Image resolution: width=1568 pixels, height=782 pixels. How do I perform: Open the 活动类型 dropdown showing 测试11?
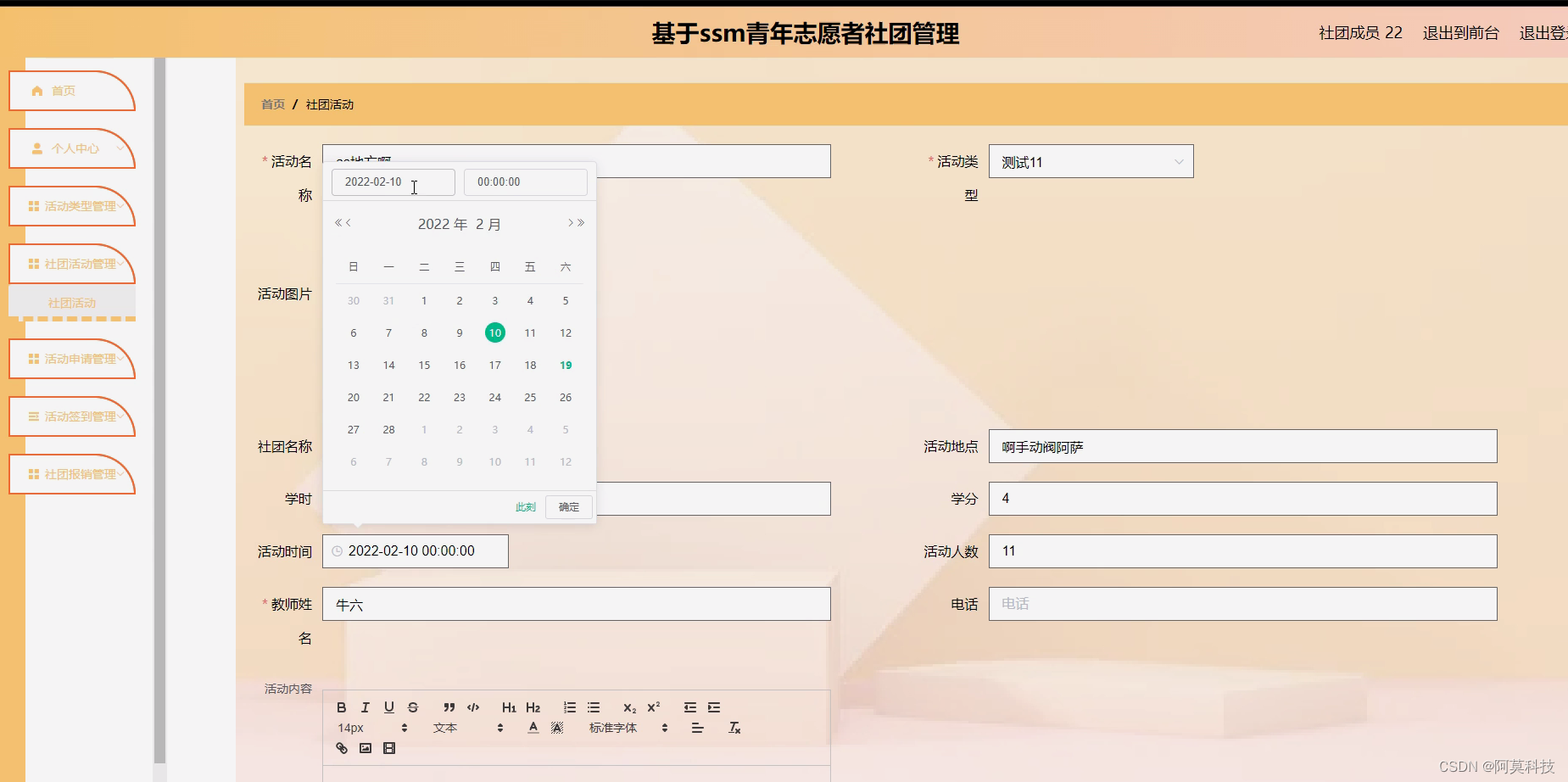[x=1091, y=161]
